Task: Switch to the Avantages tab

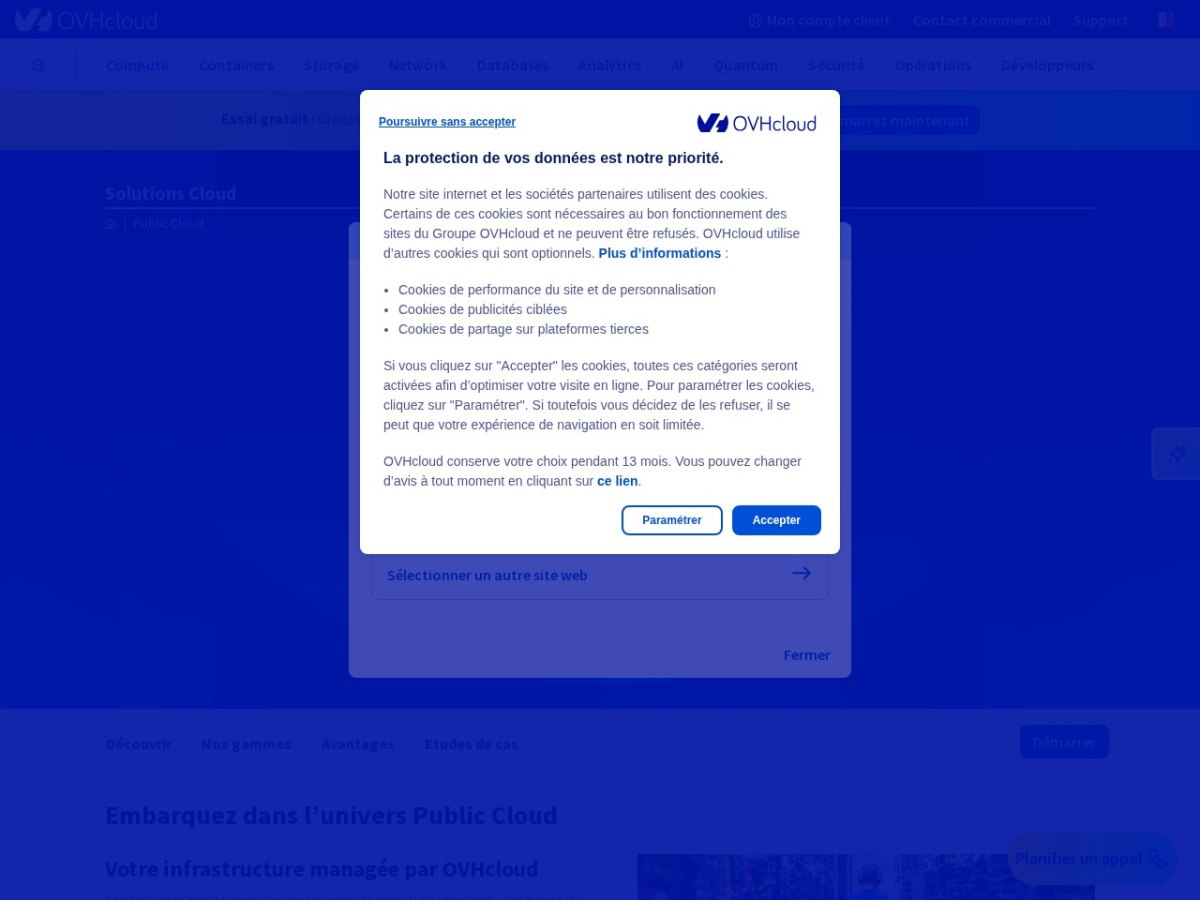Action: (x=357, y=744)
